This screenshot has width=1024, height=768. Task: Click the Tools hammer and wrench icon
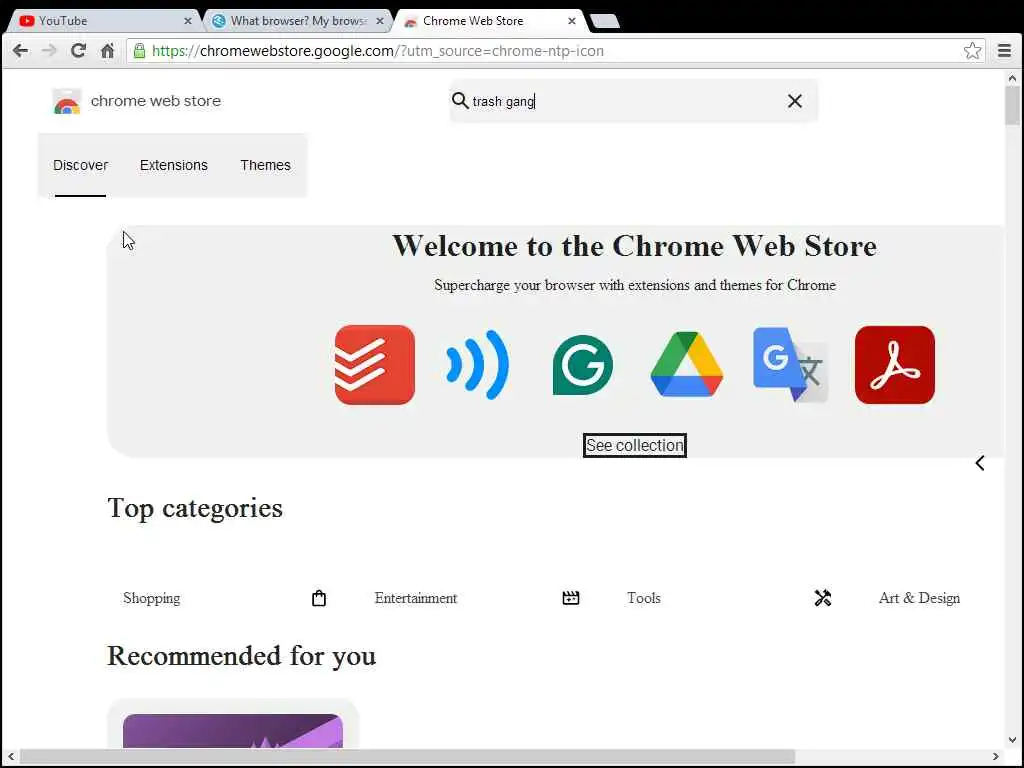(x=822, y=598)
